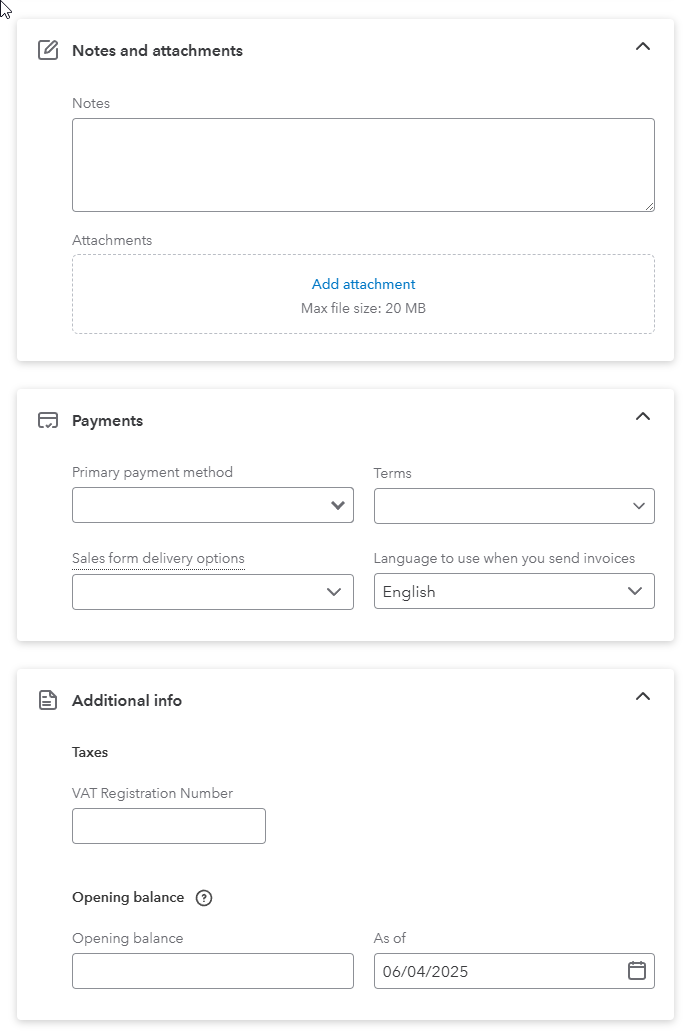Collapse the Payments section
Viewport: 694px width, 1031px height.
[x=643, y=416]
